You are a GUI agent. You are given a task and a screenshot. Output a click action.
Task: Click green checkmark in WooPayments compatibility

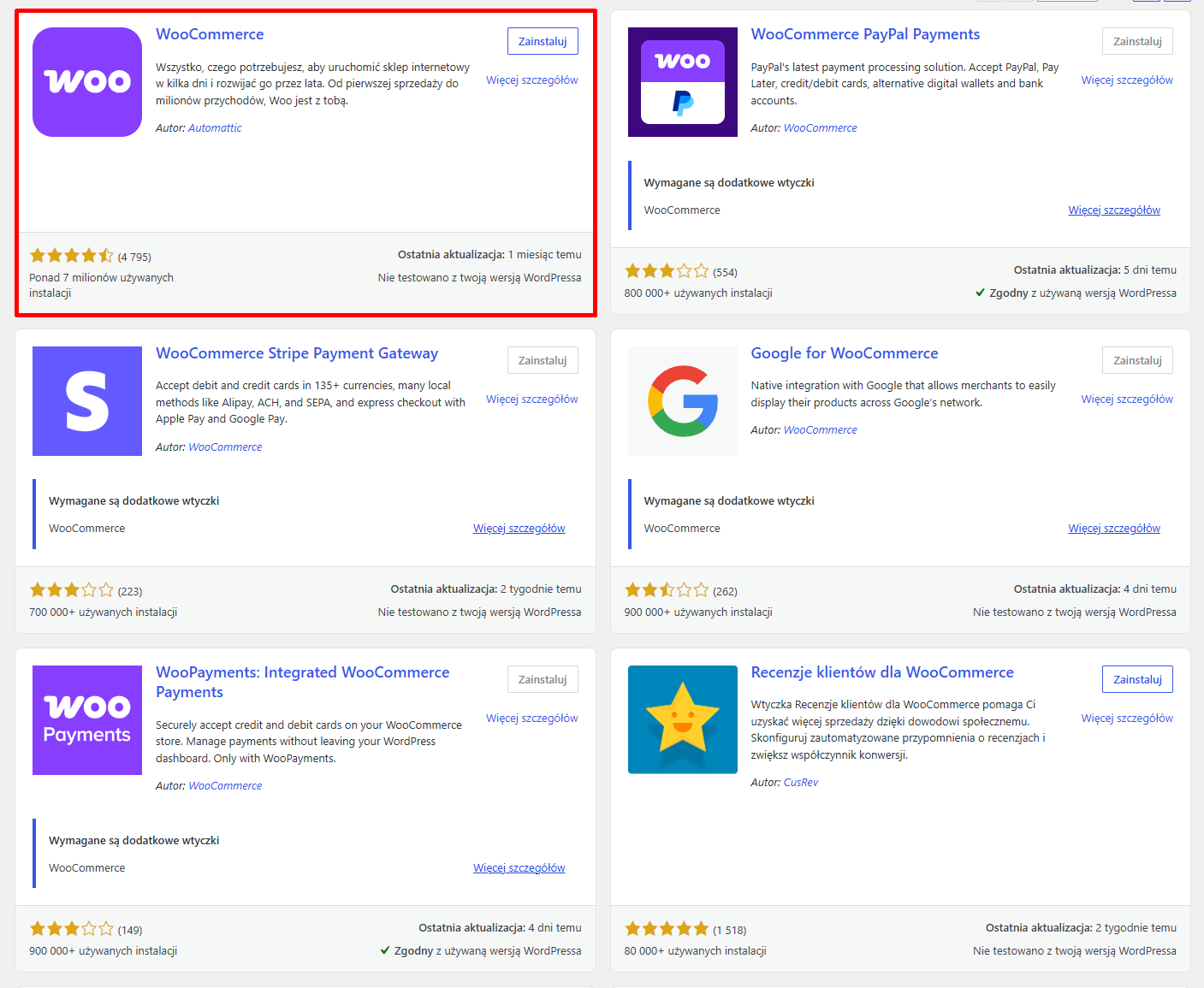click(x=385, y=950)
